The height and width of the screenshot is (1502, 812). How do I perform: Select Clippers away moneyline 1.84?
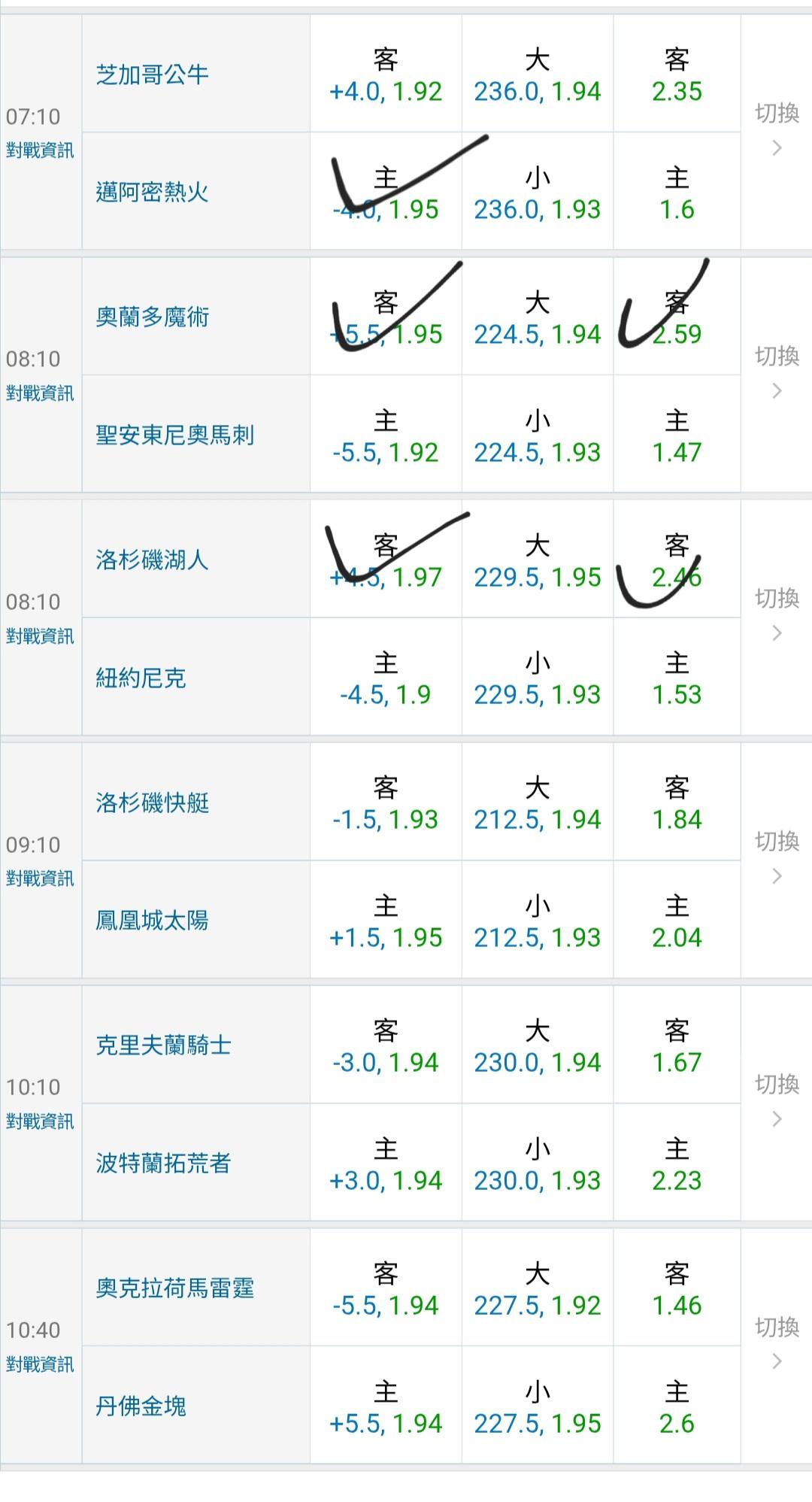[677, 804]
